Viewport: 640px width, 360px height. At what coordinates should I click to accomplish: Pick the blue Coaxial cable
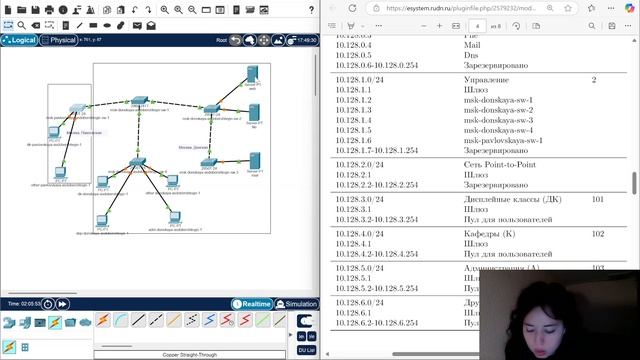pyautogui.click(x=209, y=320)
